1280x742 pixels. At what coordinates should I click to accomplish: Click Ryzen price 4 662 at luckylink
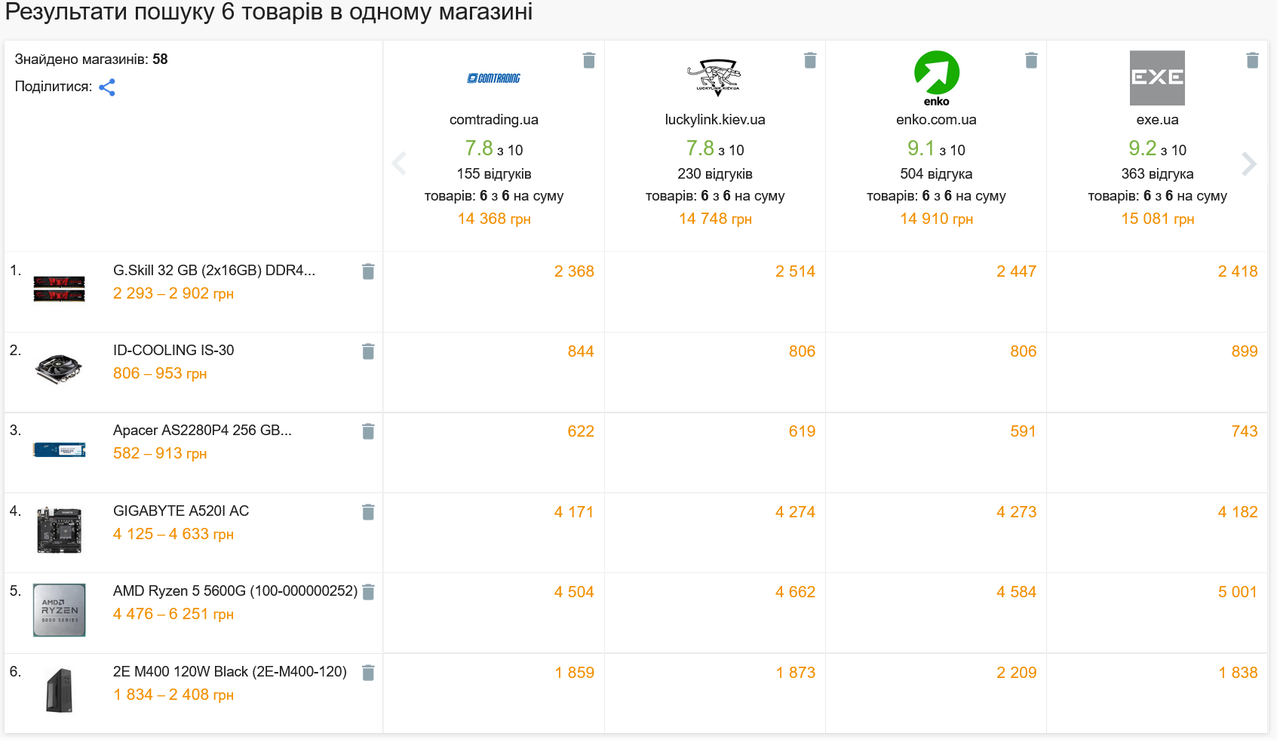795,592
